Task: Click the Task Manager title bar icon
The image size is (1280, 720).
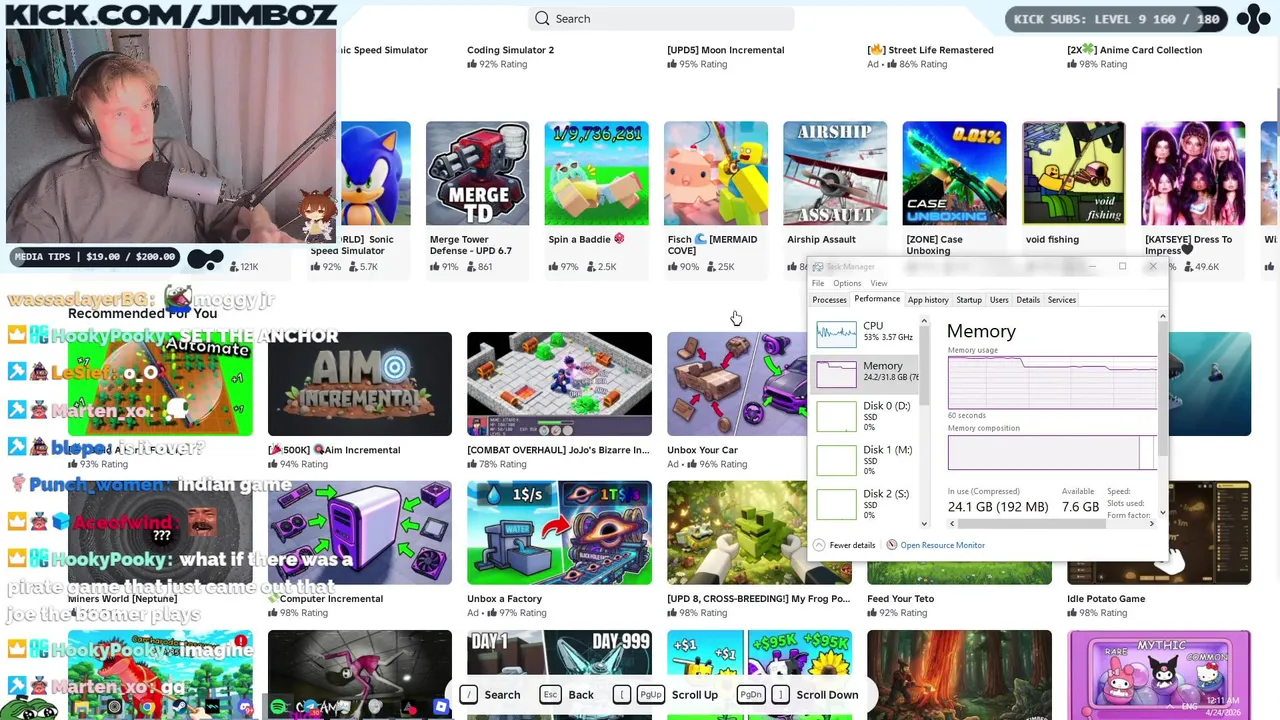Action: pos(818,267)
